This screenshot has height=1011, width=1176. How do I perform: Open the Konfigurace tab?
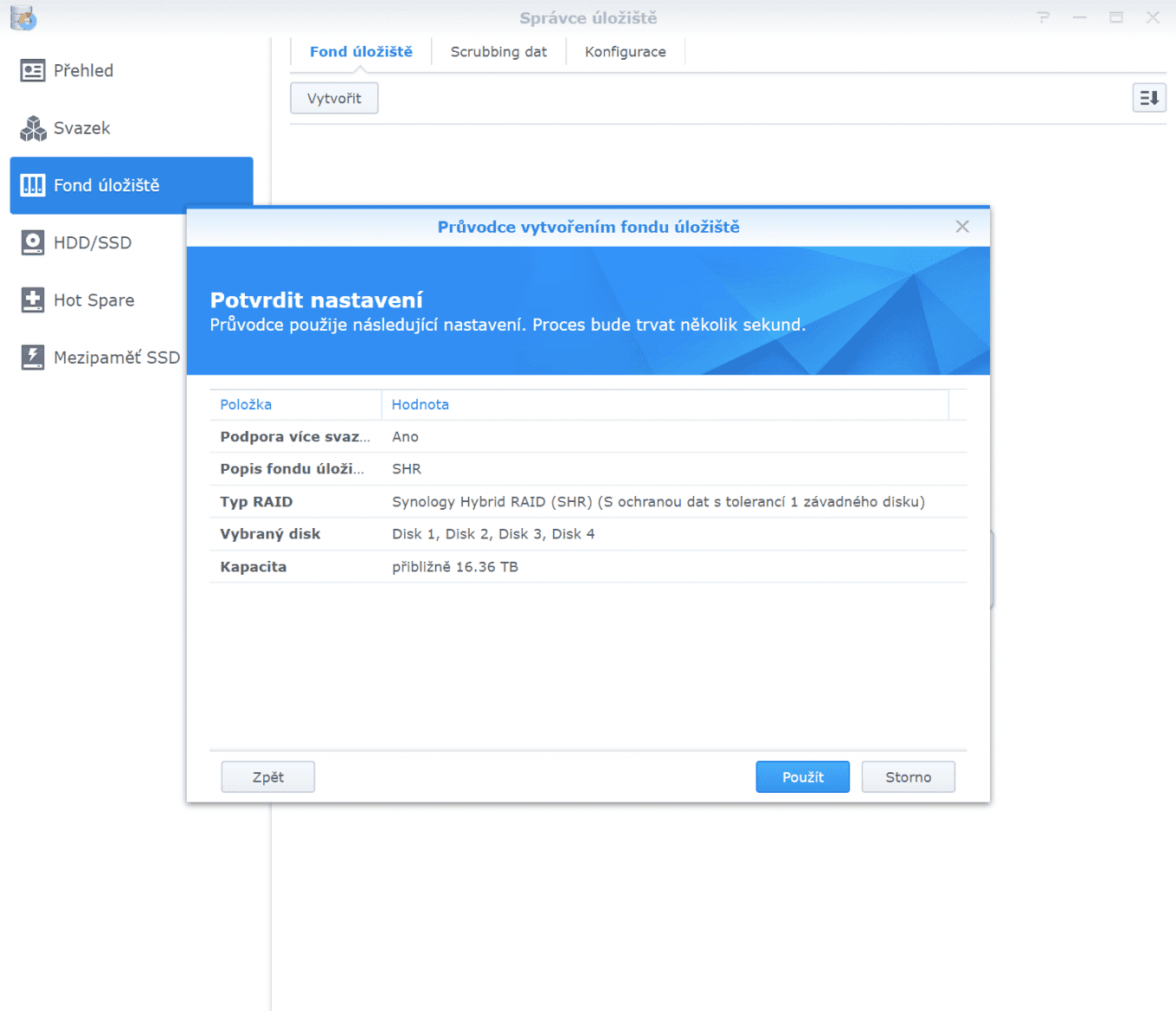(x=625, y=52)
